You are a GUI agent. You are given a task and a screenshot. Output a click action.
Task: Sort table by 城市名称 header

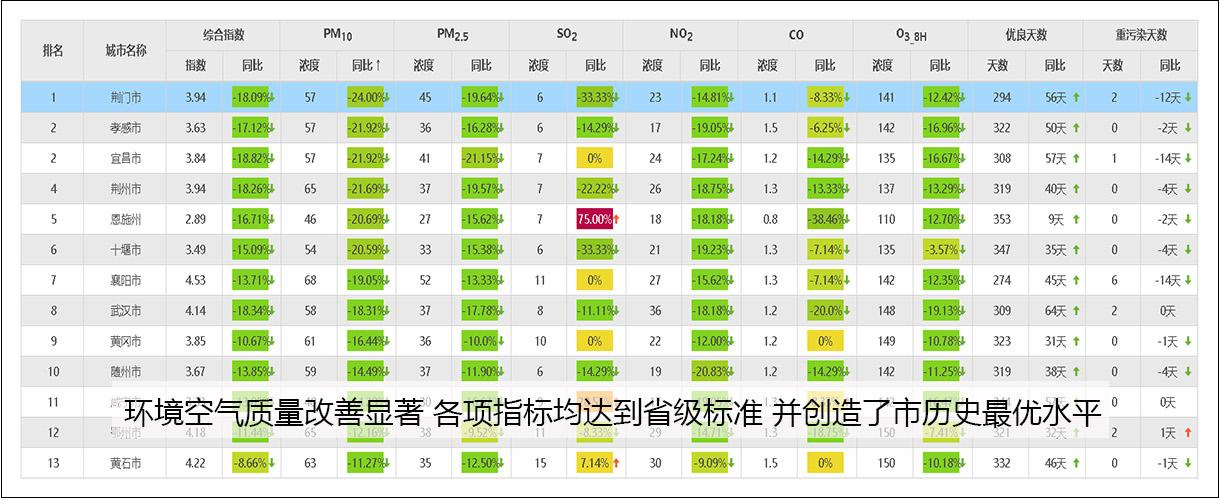(x=126, y=50)
